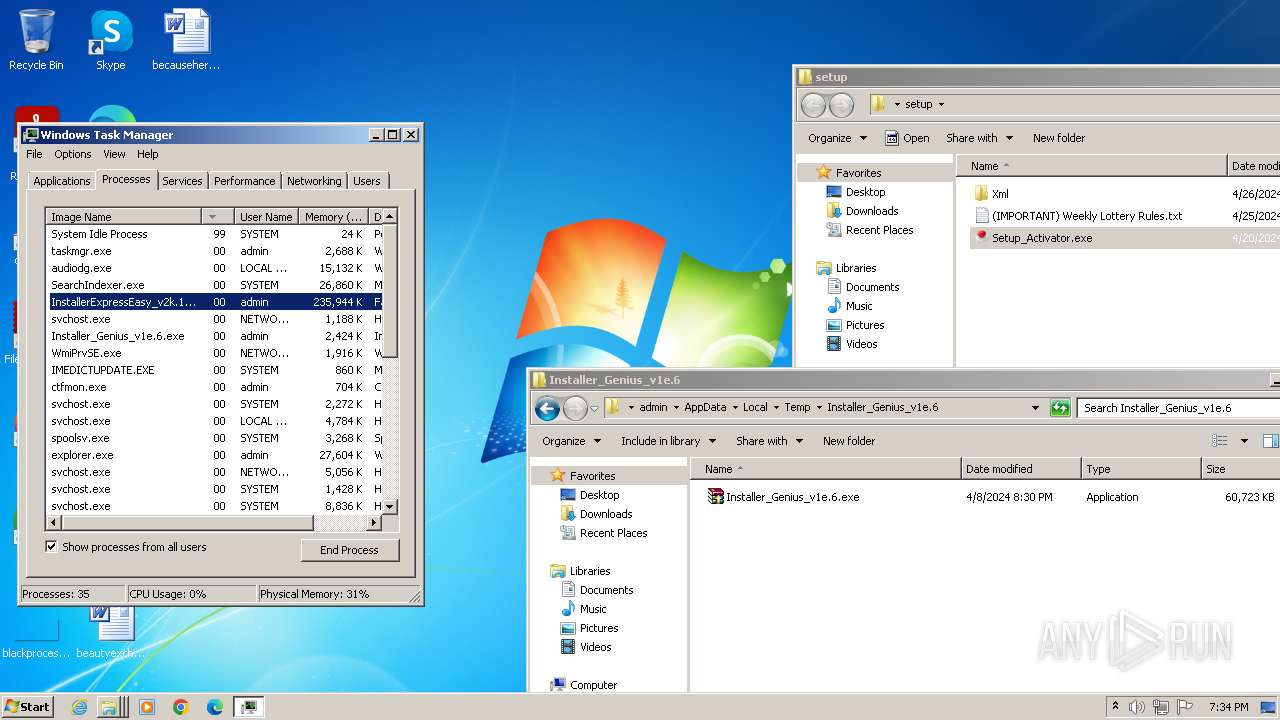Open Task Manager View menu
1280x720 pixels.
click(x=114, y=154)
